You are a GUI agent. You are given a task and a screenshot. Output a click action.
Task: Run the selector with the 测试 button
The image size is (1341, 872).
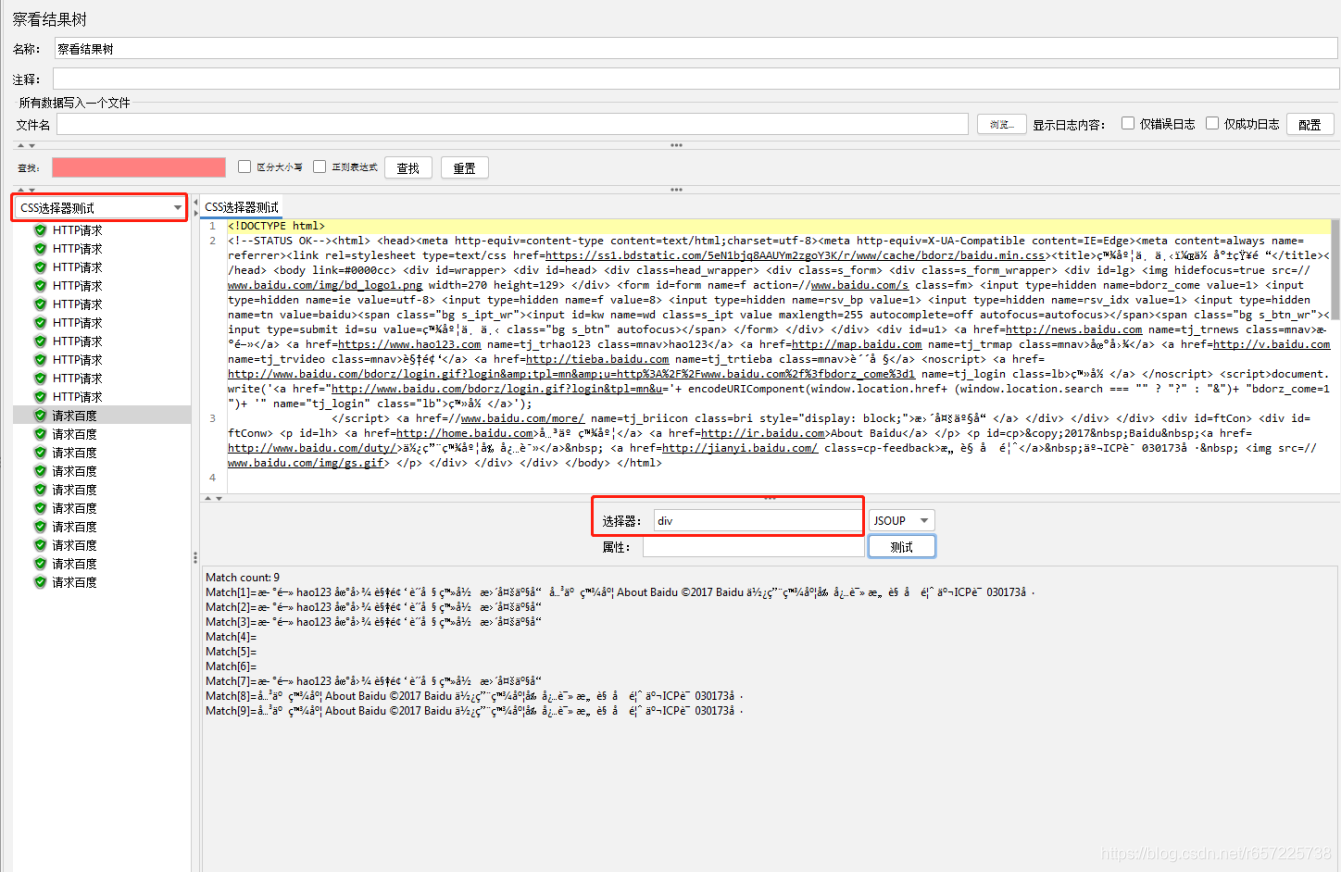tap(901, 547)
